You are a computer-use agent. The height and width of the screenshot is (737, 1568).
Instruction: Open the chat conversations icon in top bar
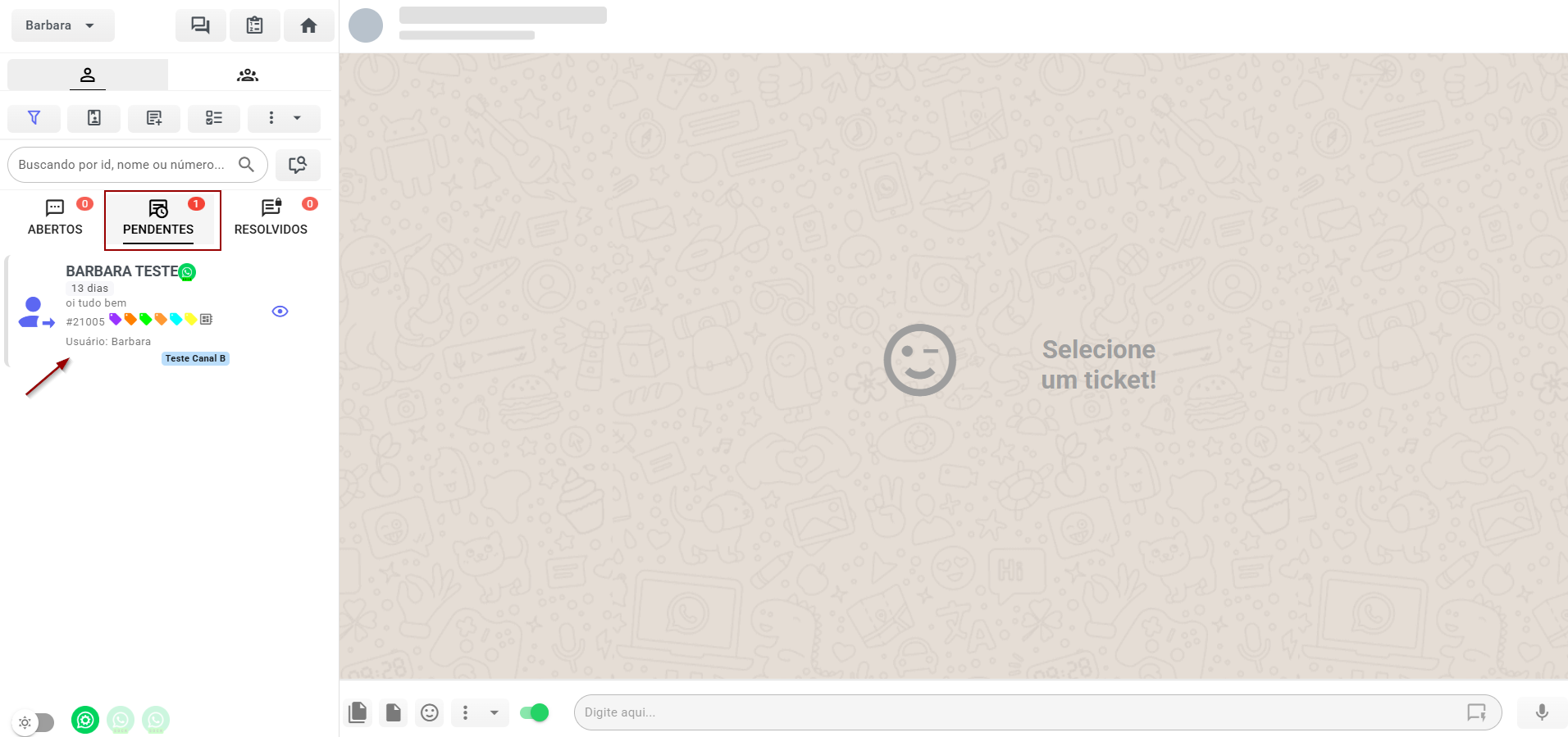coord(200,25)
